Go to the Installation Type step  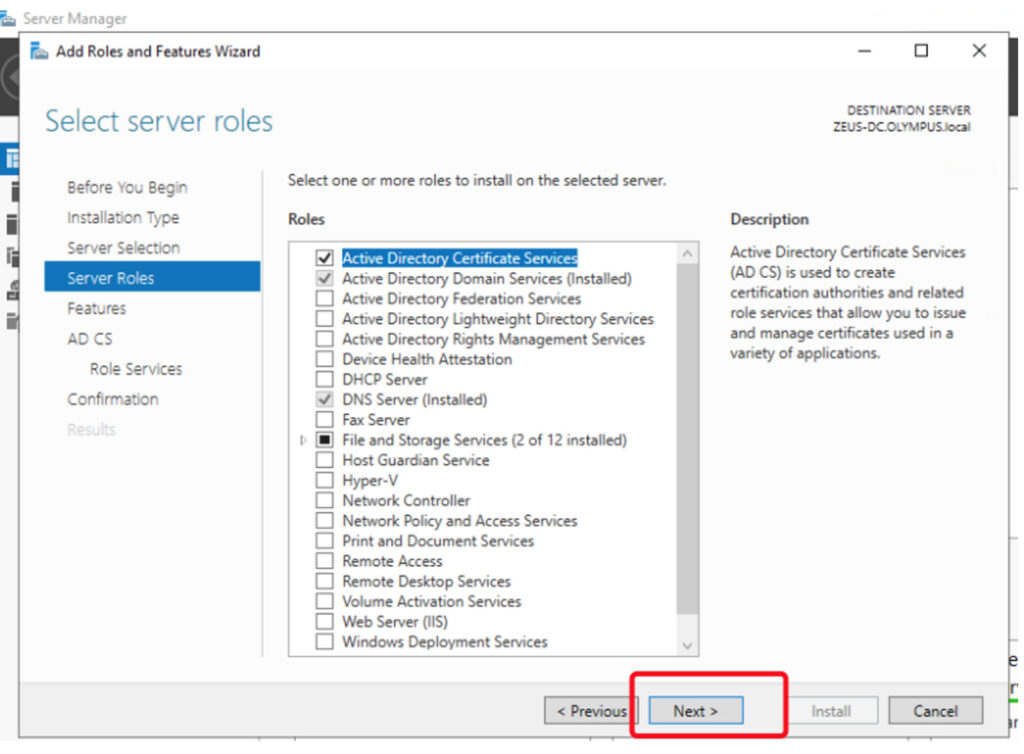coord(123,218)
